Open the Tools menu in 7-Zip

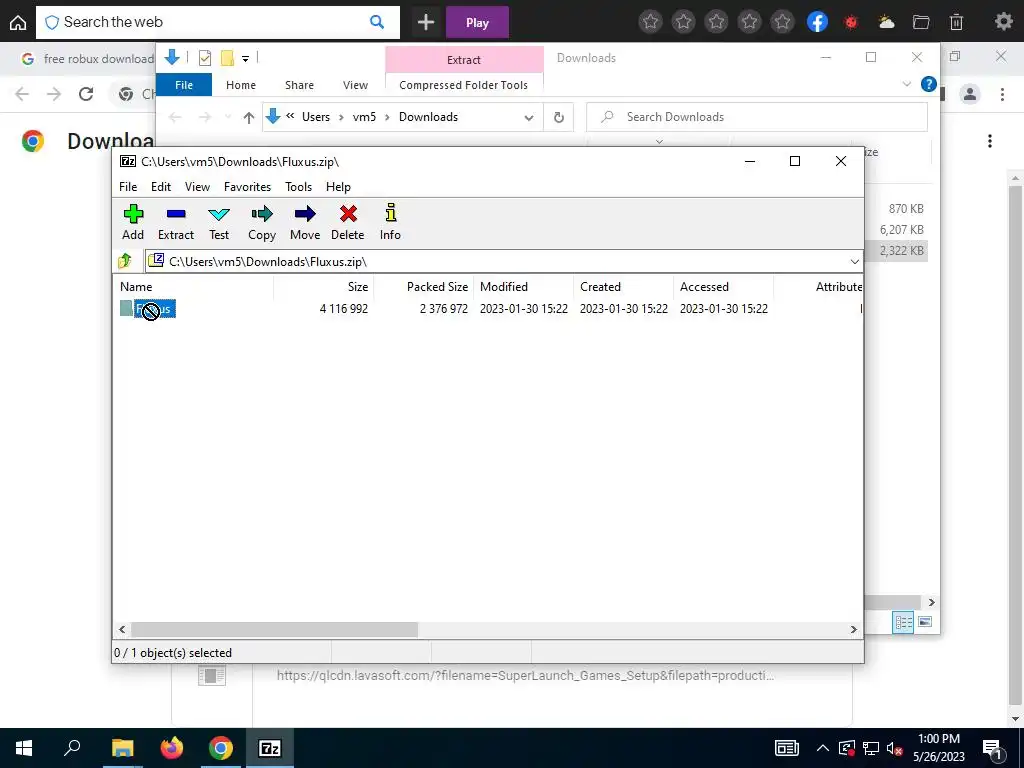pyautogui.click(x=298, y=187)
